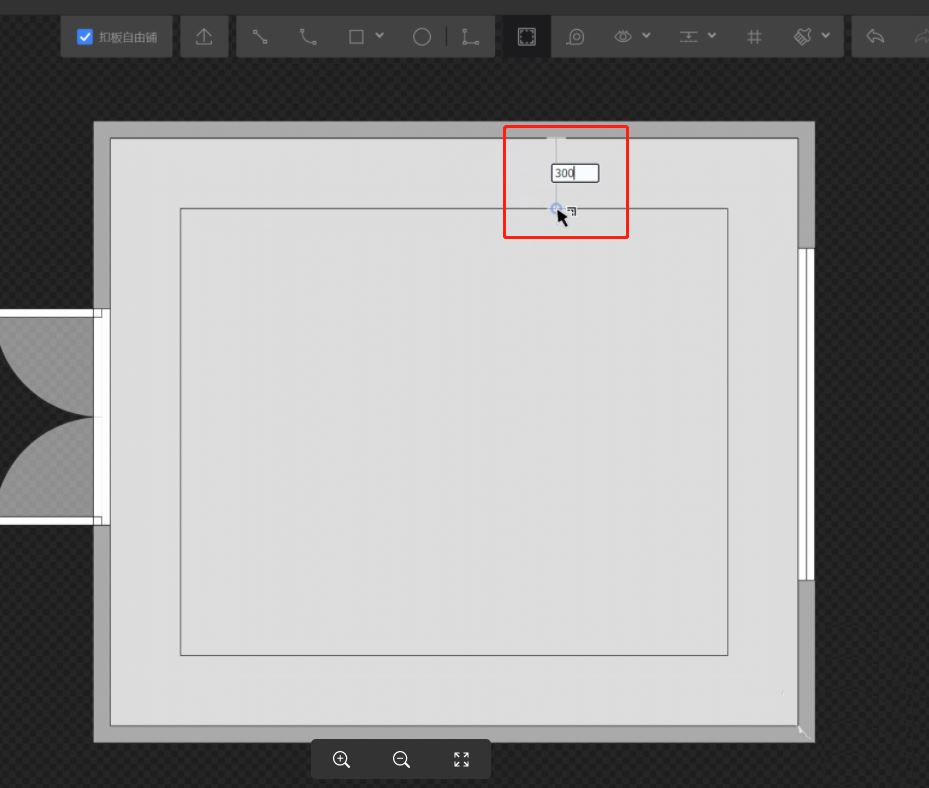Select the rectangle drawing tool
The width and height of the screenshot is (929, 788).
356,37
